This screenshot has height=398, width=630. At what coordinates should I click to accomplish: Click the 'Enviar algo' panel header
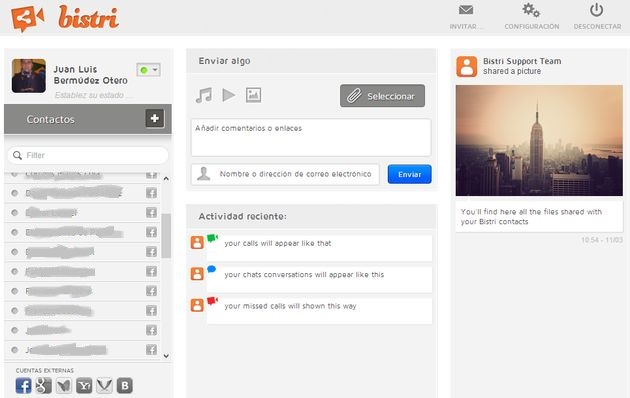311,61
